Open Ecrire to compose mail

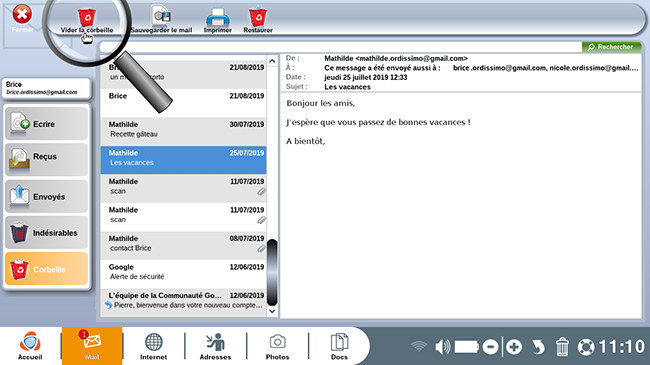[46, 124]
